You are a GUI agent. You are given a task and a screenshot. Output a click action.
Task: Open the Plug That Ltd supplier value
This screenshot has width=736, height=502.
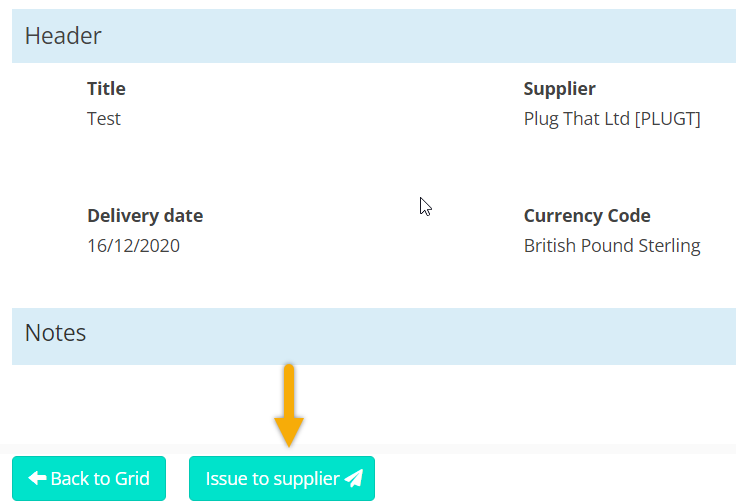[x=577, y=119]
